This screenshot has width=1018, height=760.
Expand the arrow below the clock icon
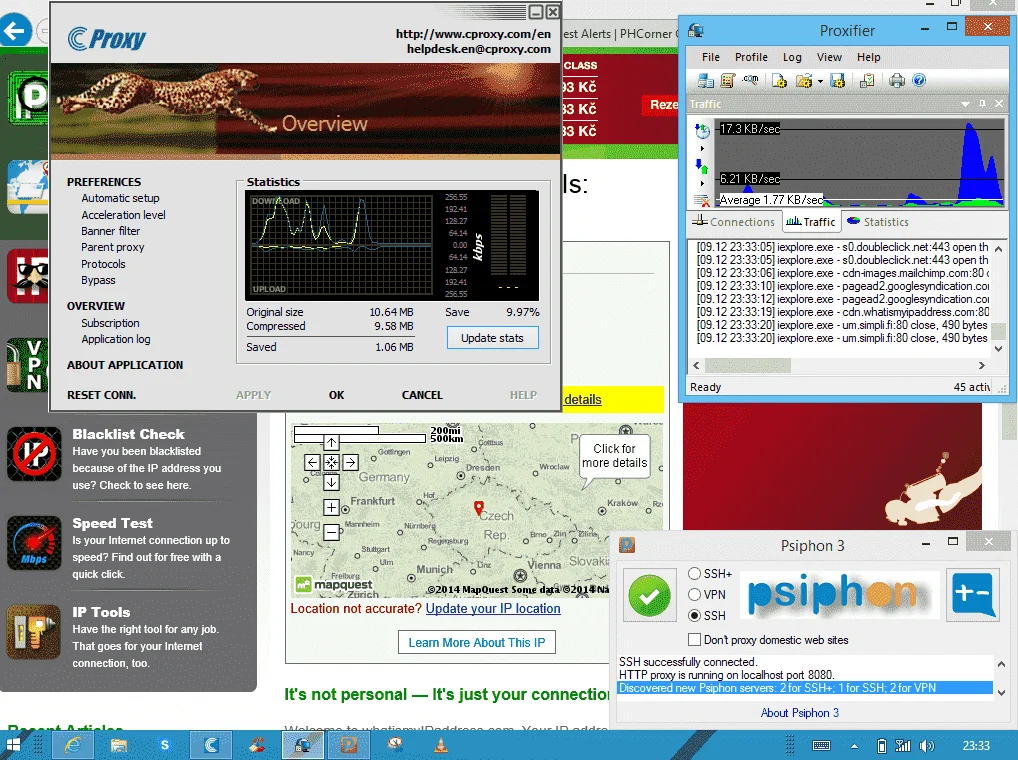(x=702, y=149)
